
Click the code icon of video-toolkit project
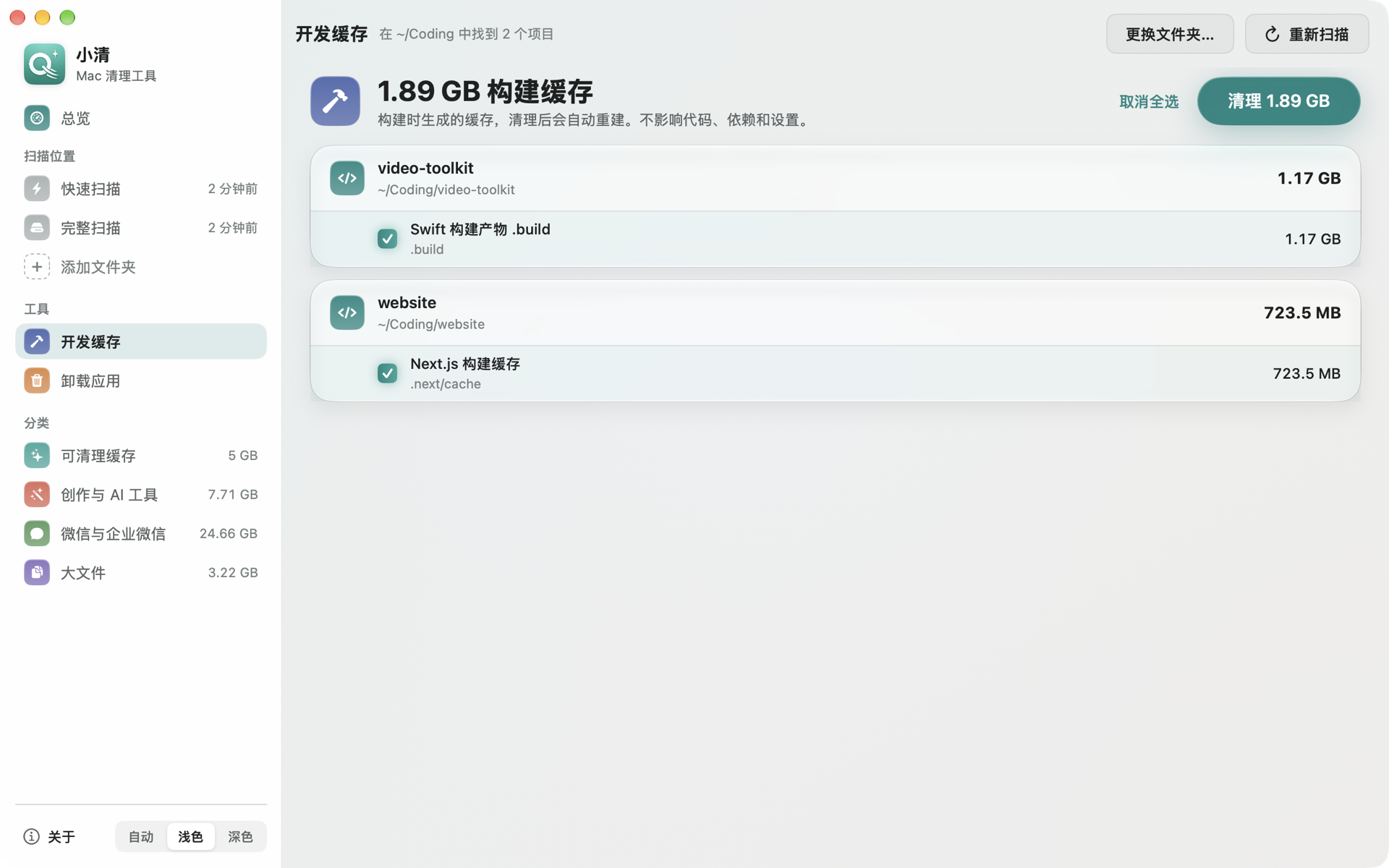(347, 178)
